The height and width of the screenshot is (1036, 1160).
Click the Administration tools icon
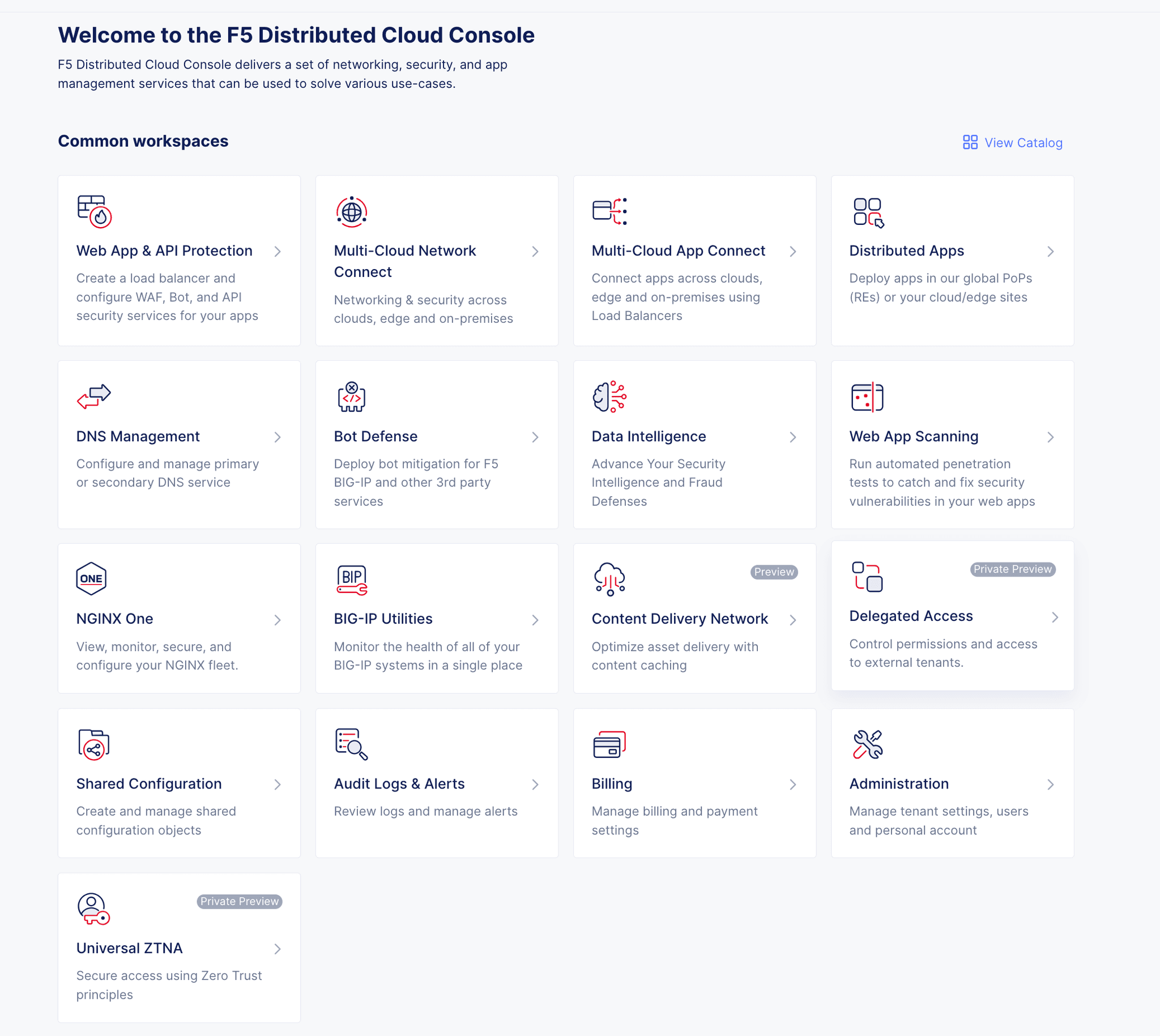[x=866, y=743]
